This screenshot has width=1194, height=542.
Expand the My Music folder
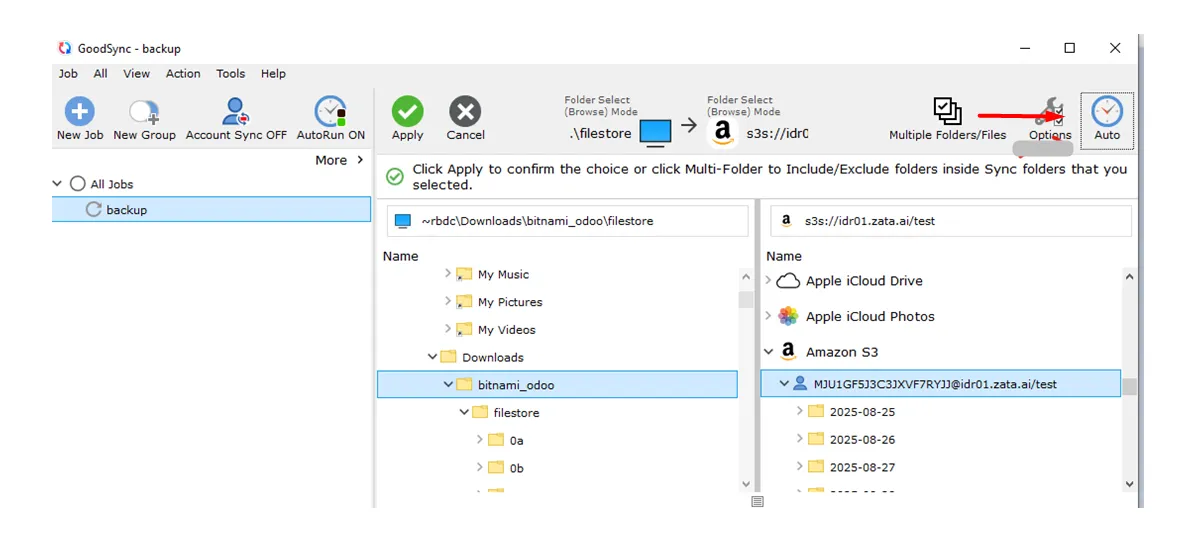pyautogui.click(x=448, y=274)
